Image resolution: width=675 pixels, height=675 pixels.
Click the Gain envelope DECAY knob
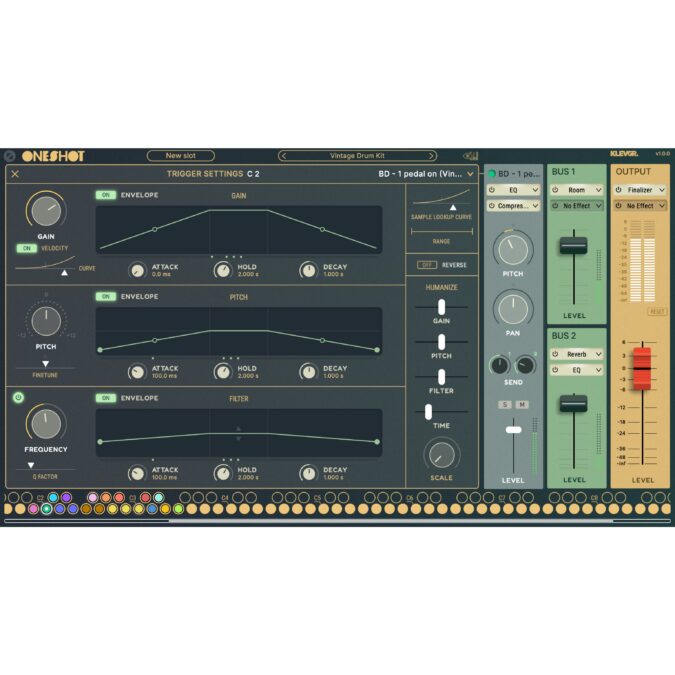pos(308,270)
